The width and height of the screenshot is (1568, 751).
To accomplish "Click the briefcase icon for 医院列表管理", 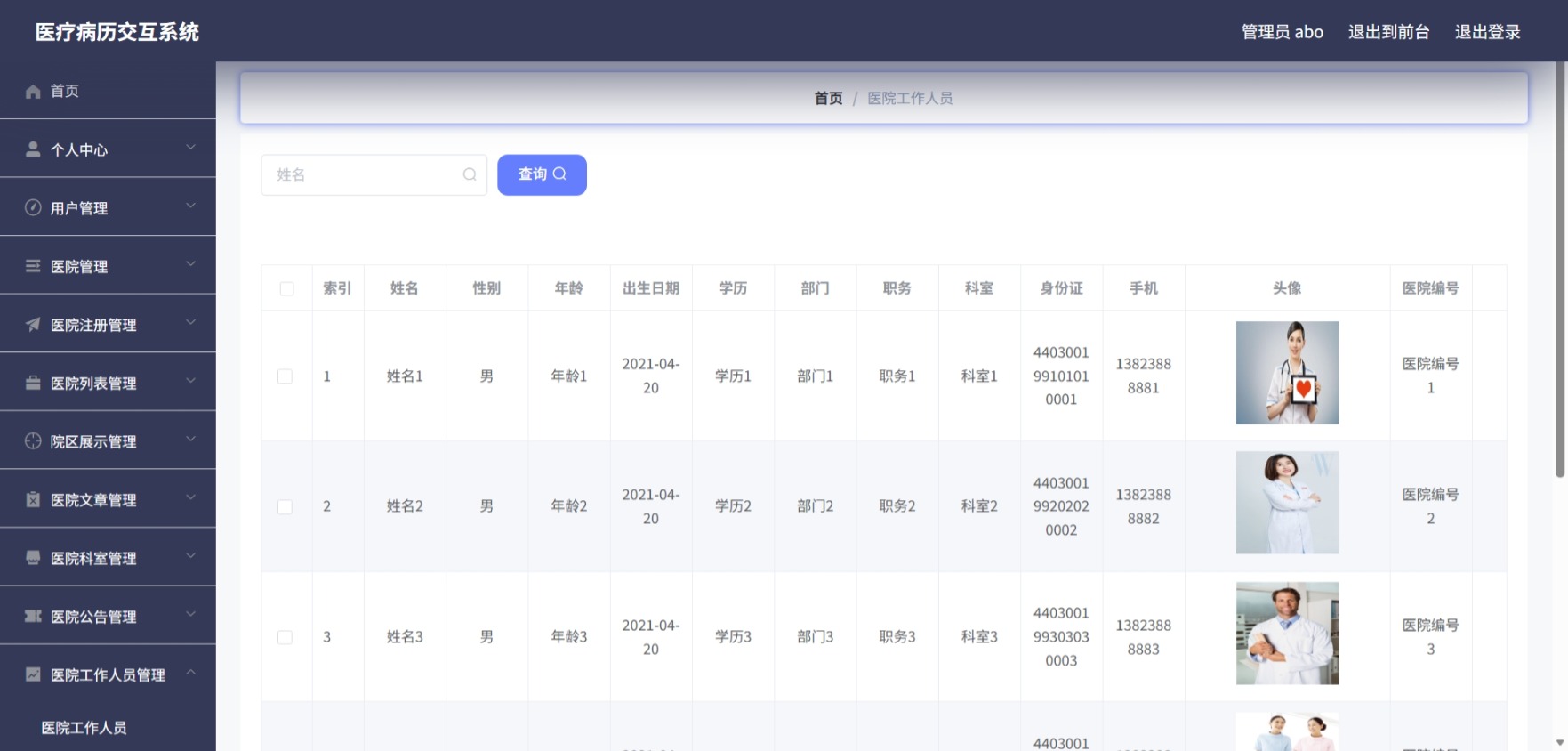I will coord(33,383).
